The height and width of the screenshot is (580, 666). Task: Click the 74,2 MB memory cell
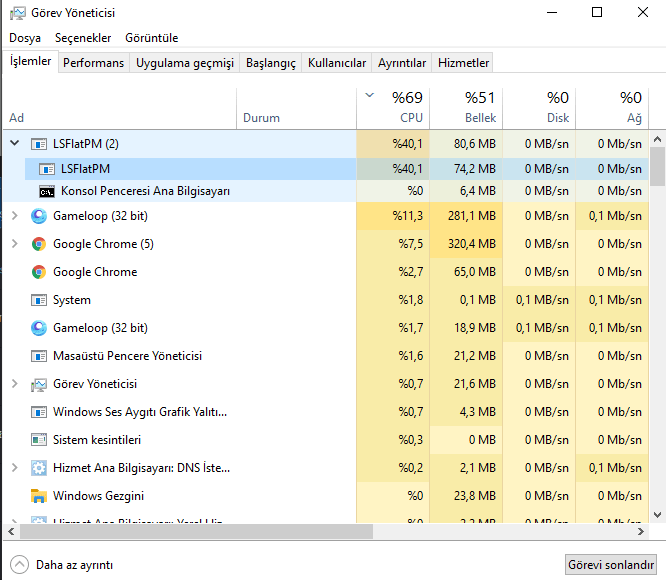(x=466, y=169)
